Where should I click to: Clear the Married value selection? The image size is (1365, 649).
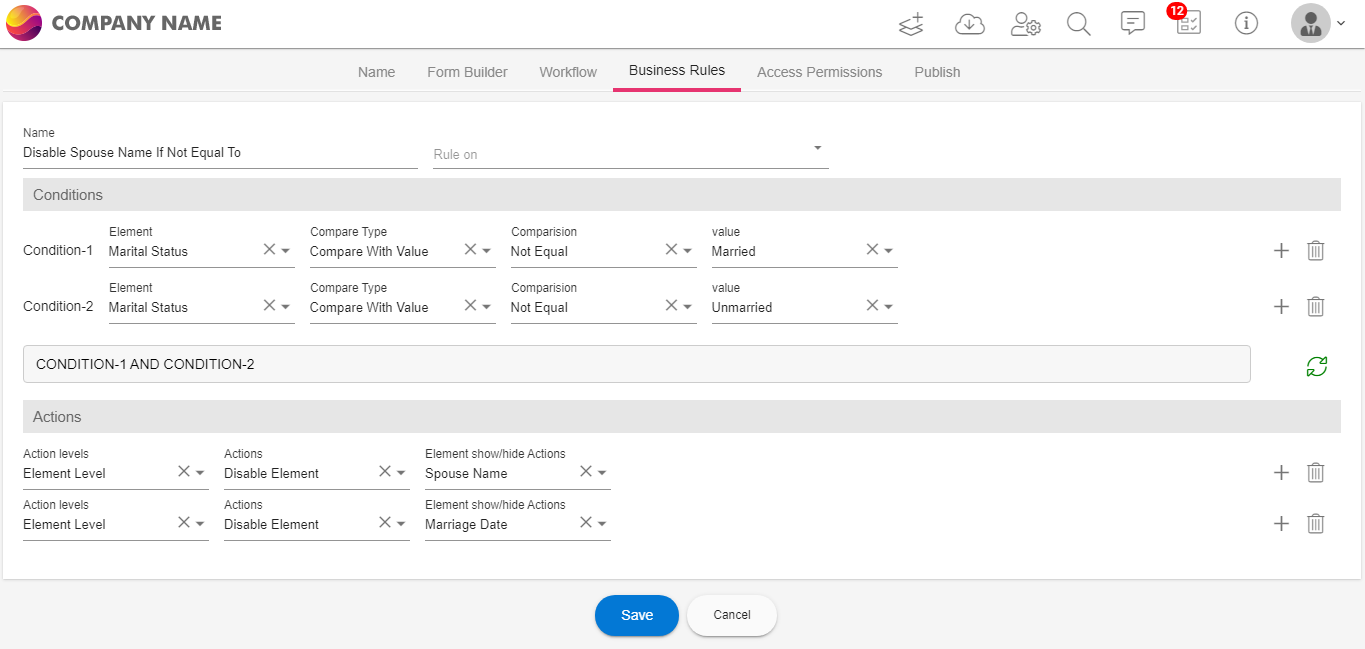872,250
